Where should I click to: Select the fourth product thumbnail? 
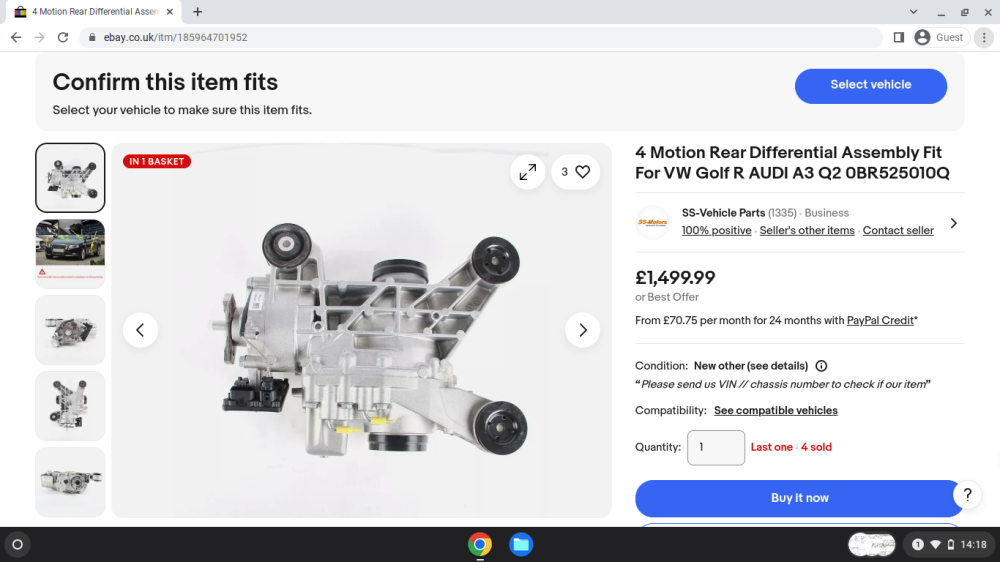[70, 406]
